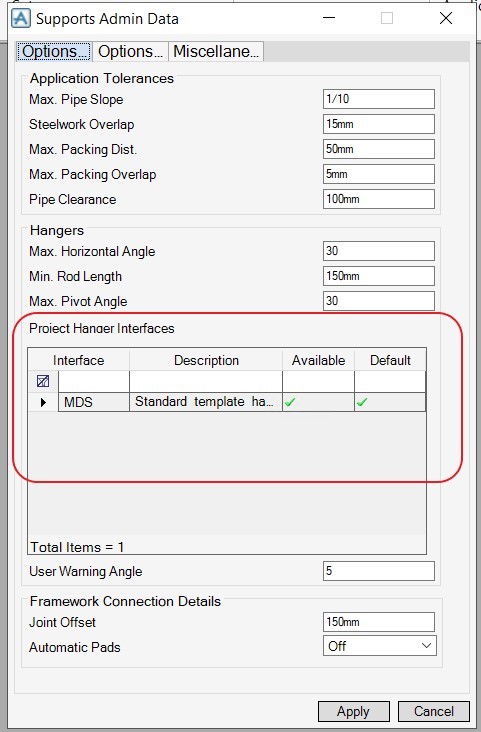This screenshot has width=481, height=732.
Task: Close the Supports Admin Data window
Action: [446, 18]
